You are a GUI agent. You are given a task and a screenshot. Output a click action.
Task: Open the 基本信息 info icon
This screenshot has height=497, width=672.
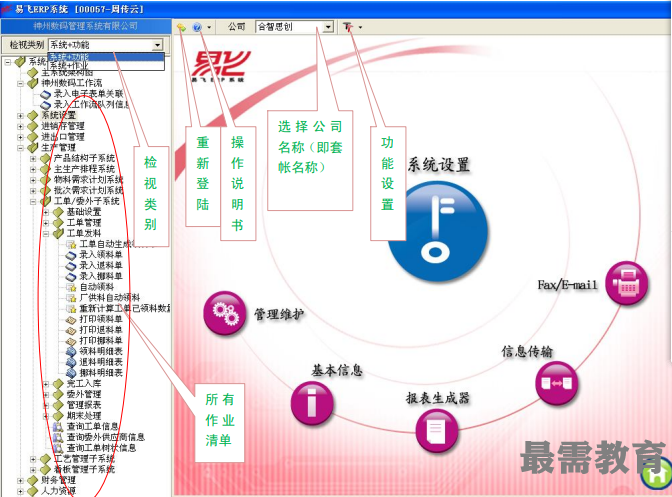(312, 403)
